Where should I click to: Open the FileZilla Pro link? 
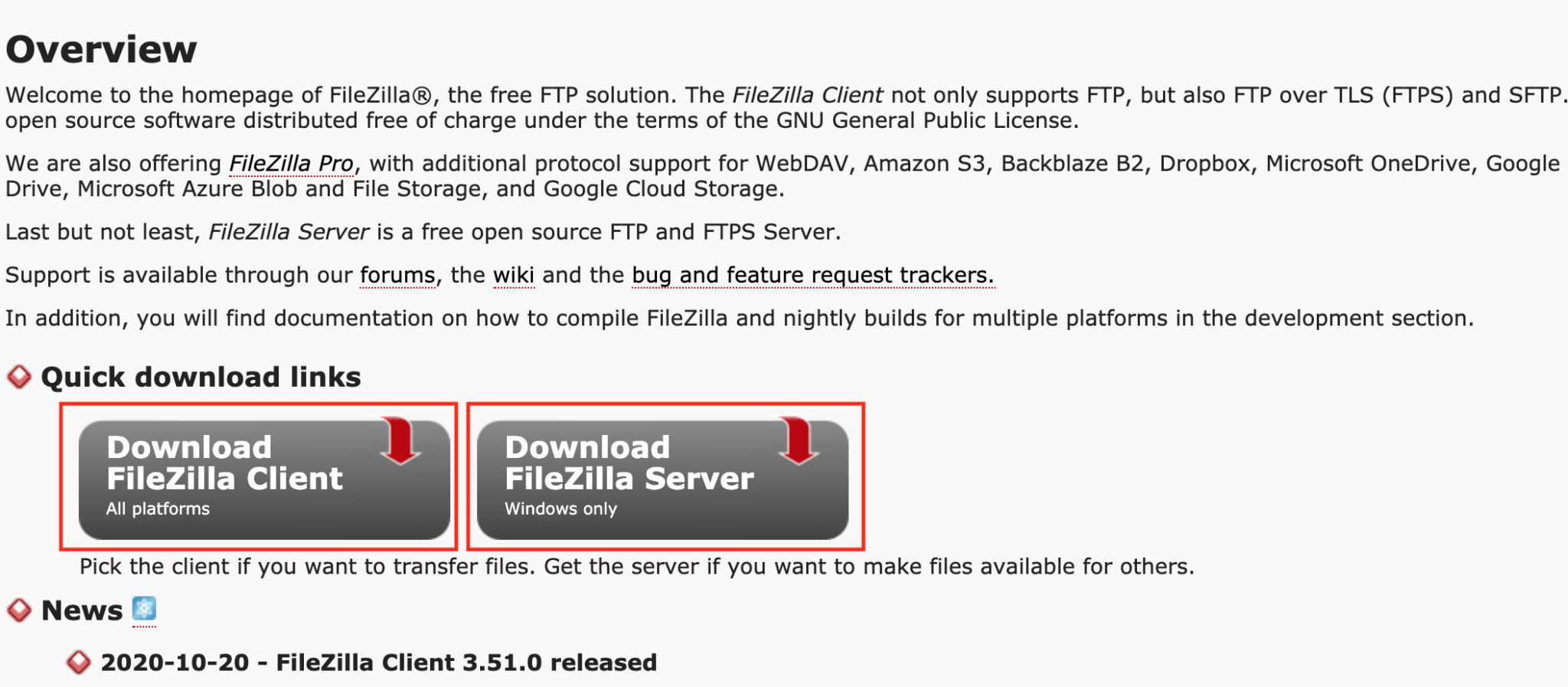coord(291,163)
